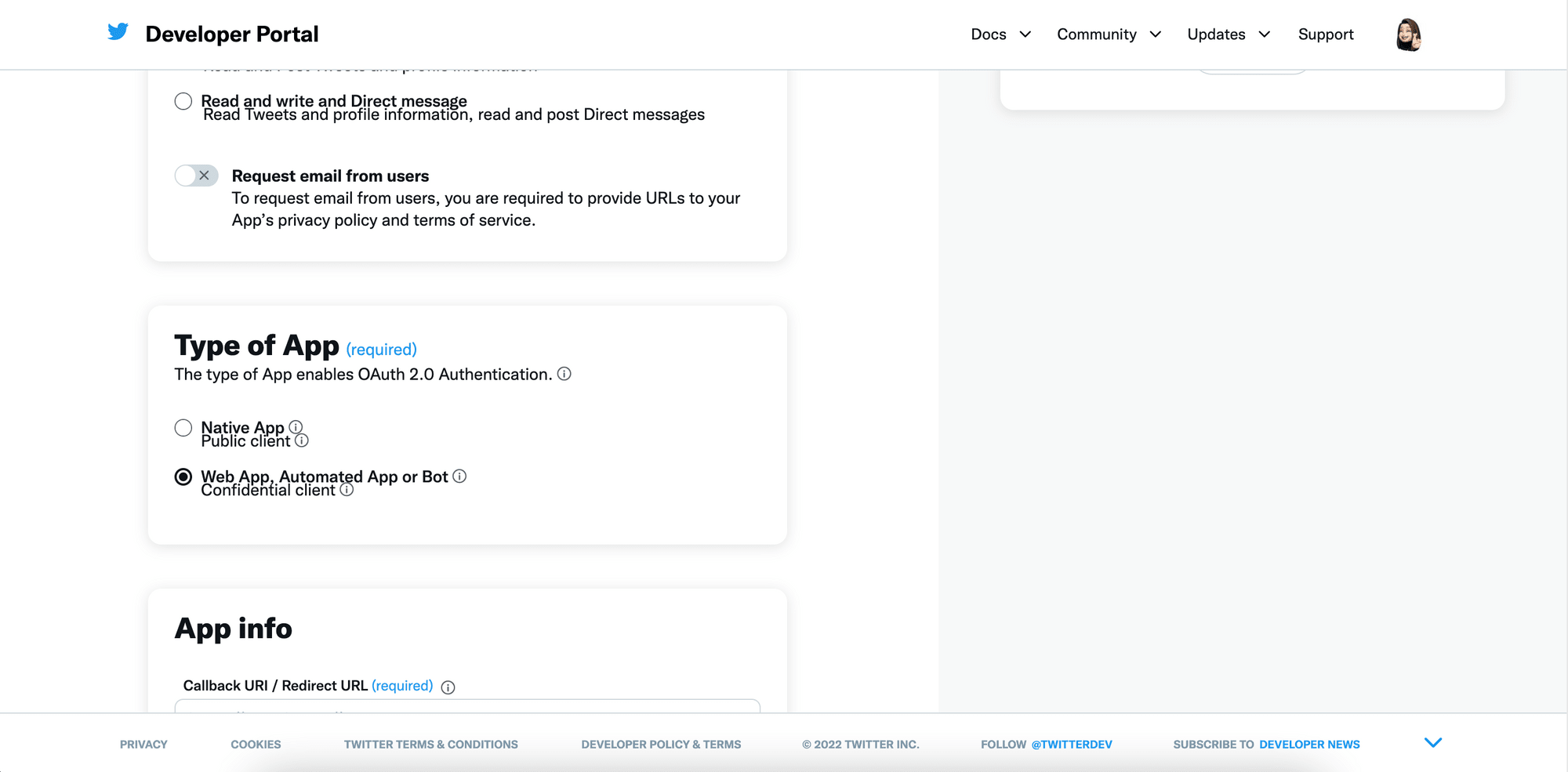
Task: Open Twitter Terms & Conditions link
Action: pyautogui.click(x=431, y=745)
